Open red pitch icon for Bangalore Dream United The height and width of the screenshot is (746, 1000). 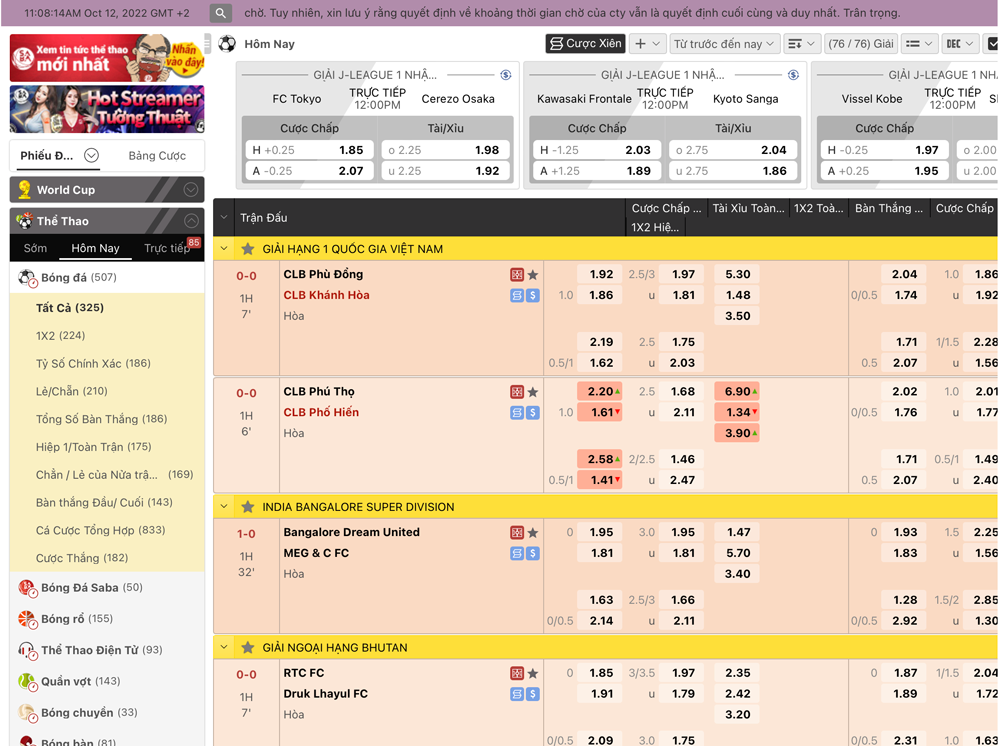[x=517, y=532]
